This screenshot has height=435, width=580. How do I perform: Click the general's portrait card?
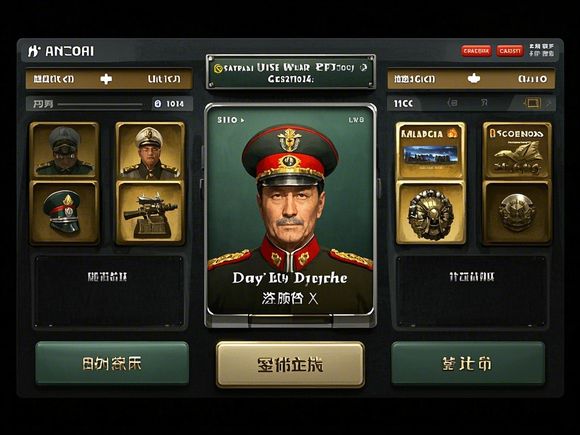(290, 211)
